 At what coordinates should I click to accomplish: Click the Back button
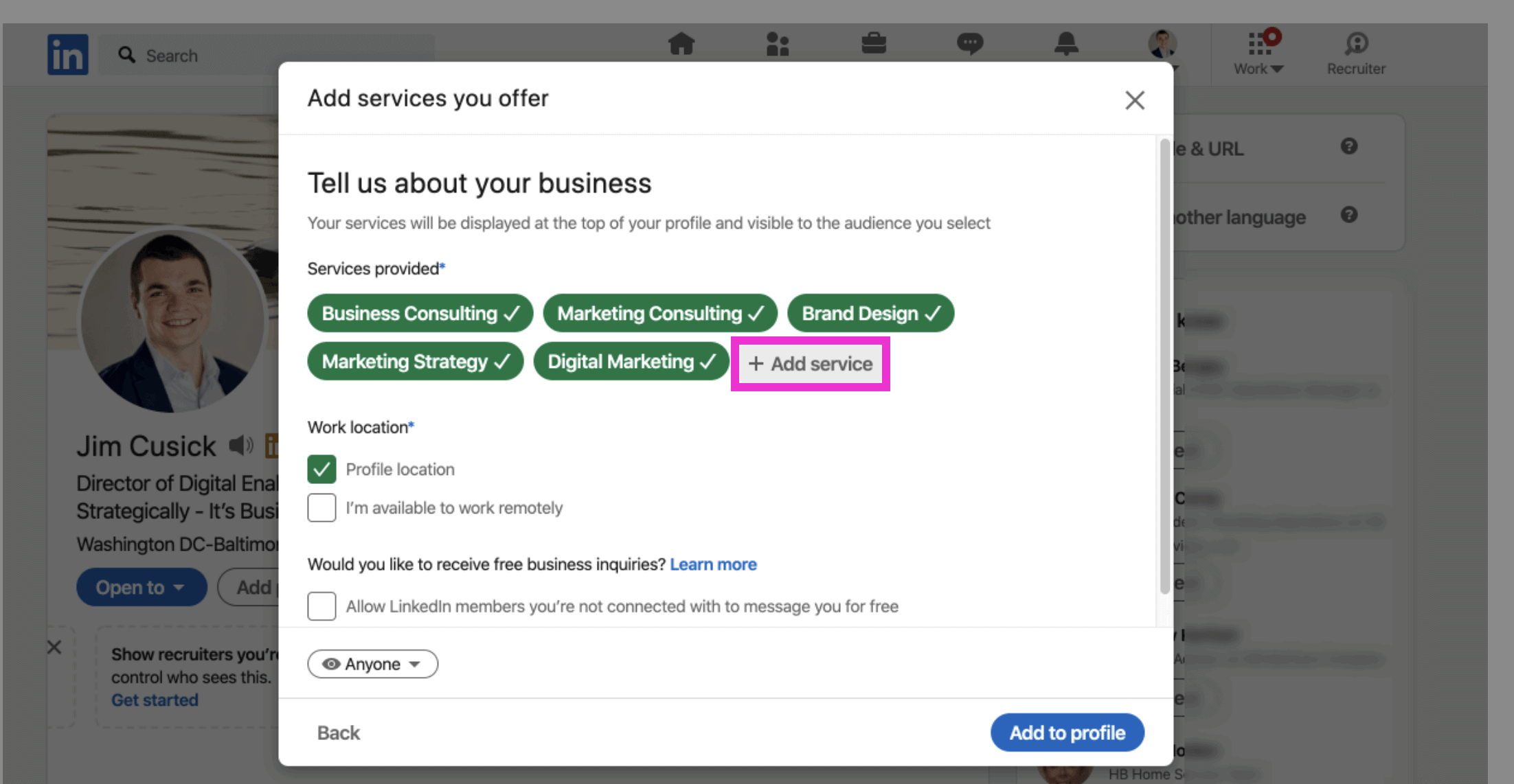pos(339,733)
